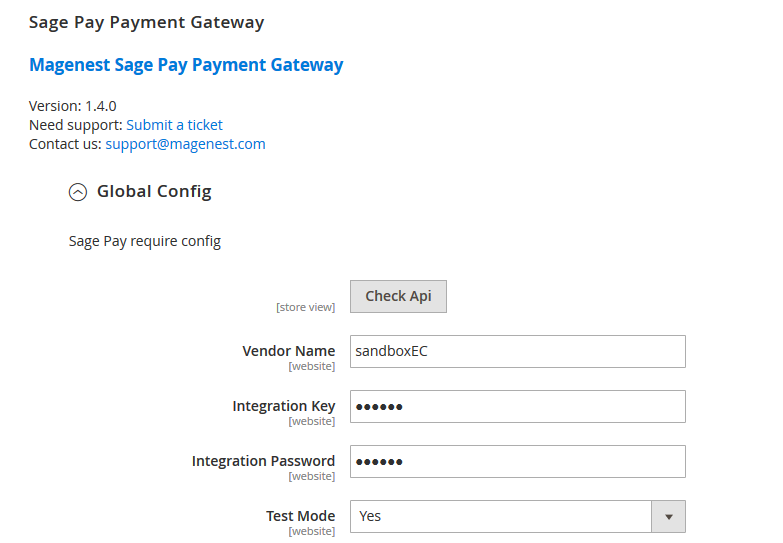Click the Global Config section heading
This screenshot has width=783, height=543.
pos(154,191)
